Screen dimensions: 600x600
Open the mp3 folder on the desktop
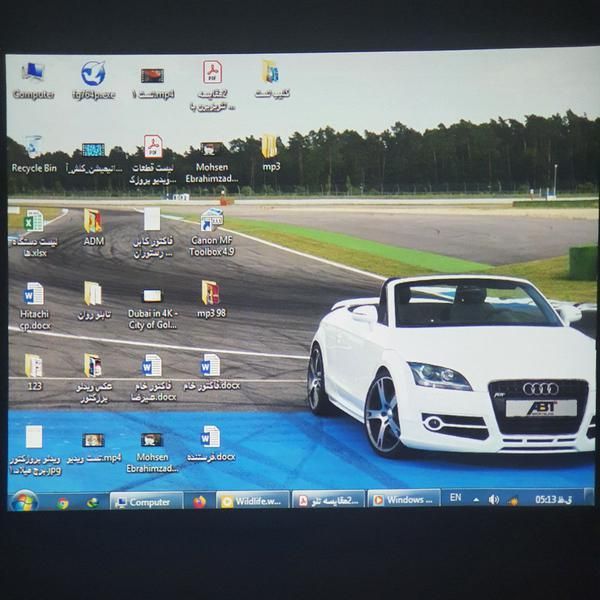(270, 148)
